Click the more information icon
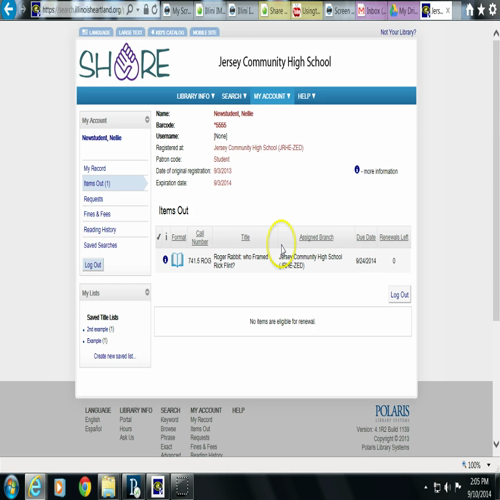500x500 pixels. click(357, 170)
